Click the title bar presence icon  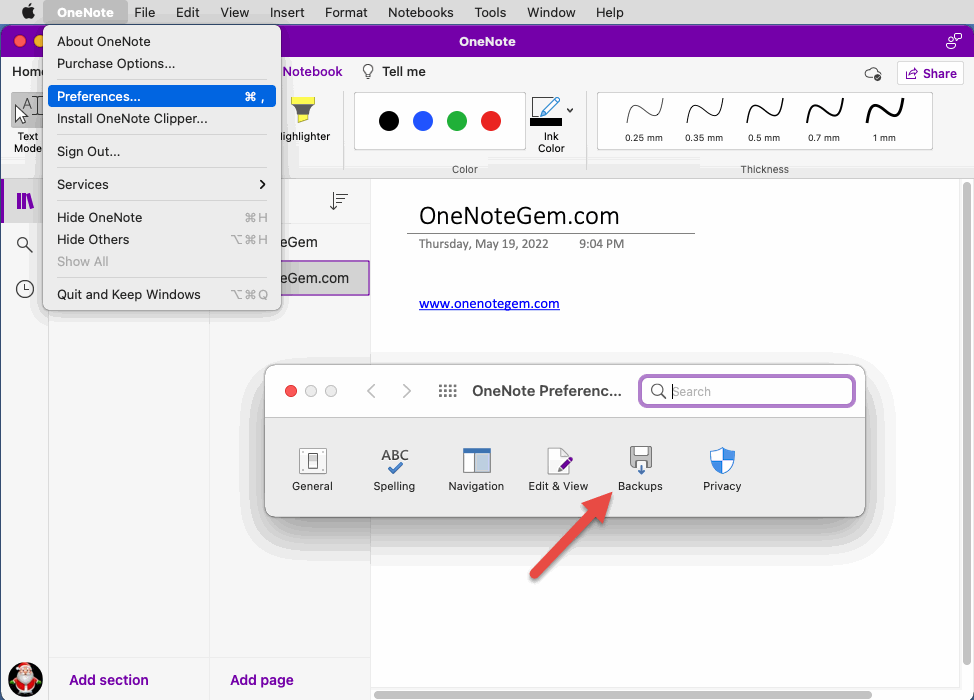tap(954, 41)
